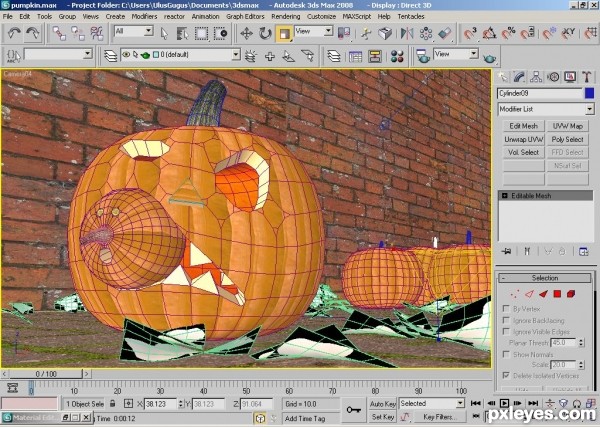Open the Hierarchy panel tab
The image size is (600, 427).
click(x=536, y=77)
